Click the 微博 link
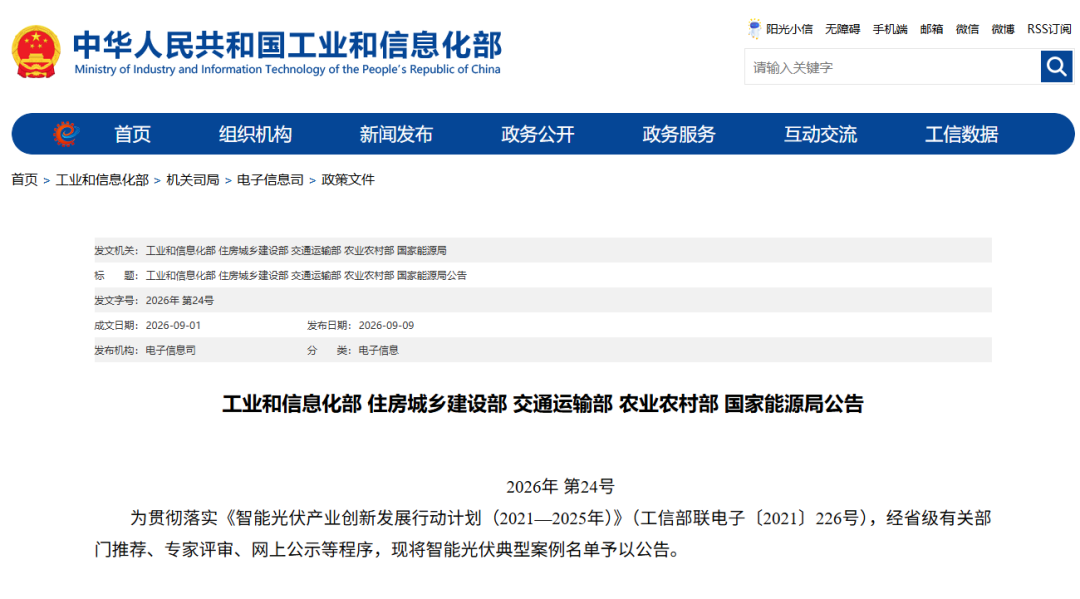The height and width of the screenshot is (599, 1080). (1003, 29)
